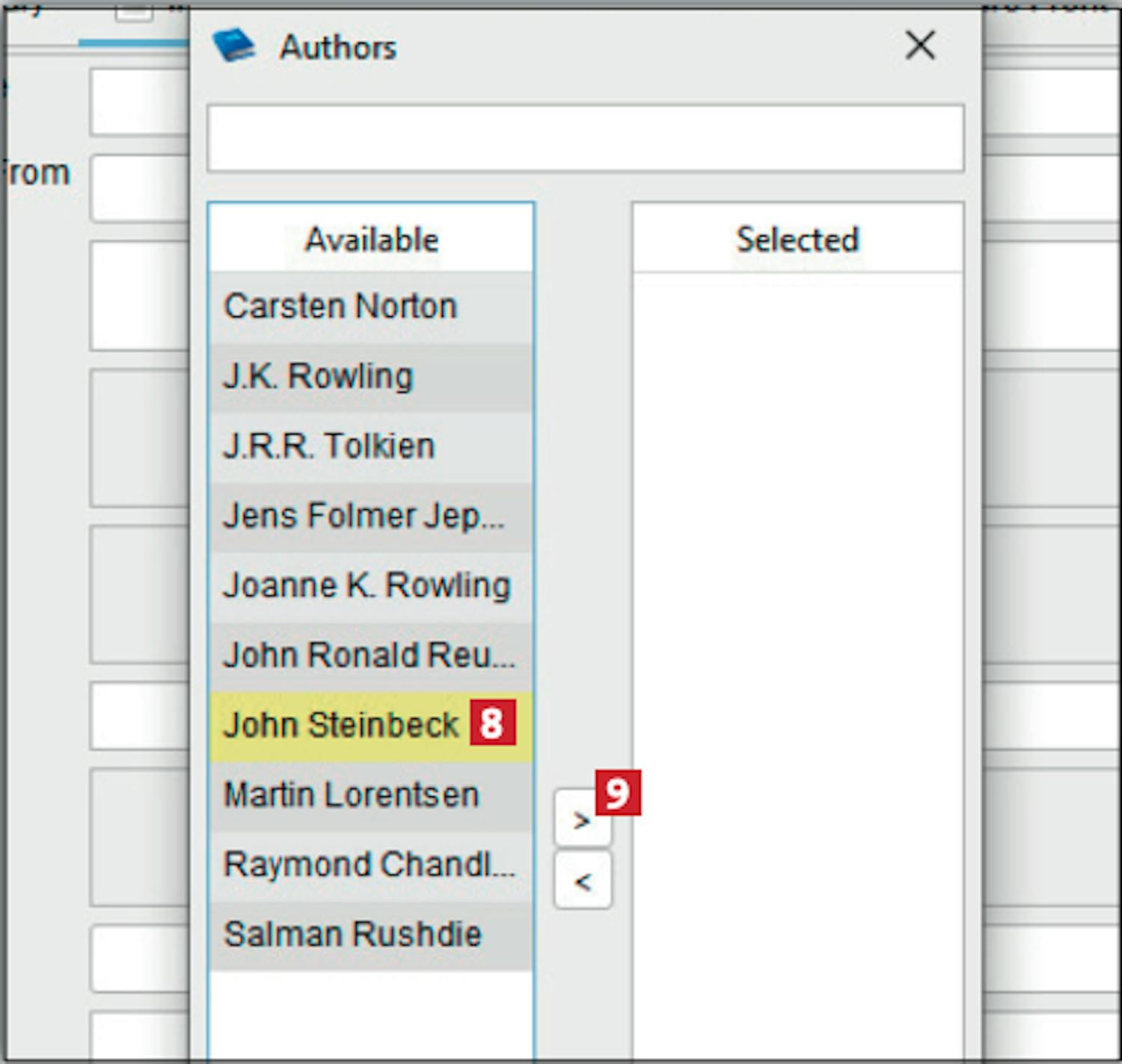Select the John Ronald Reu... author
This screenshot has height=1064, width=1122.
[x=370, y=655]
